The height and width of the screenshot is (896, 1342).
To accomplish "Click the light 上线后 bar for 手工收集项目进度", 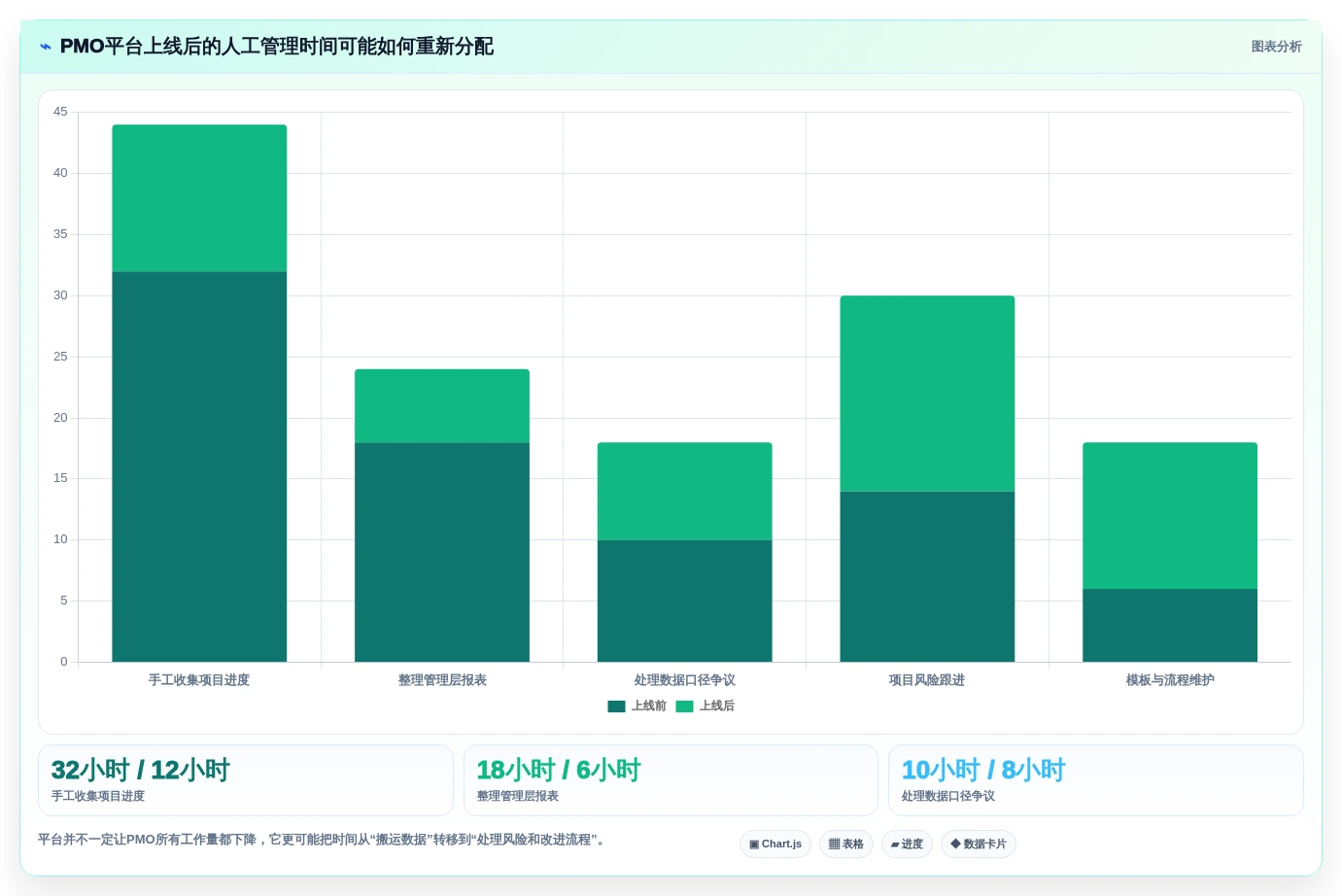I will (x=199, y=198).
